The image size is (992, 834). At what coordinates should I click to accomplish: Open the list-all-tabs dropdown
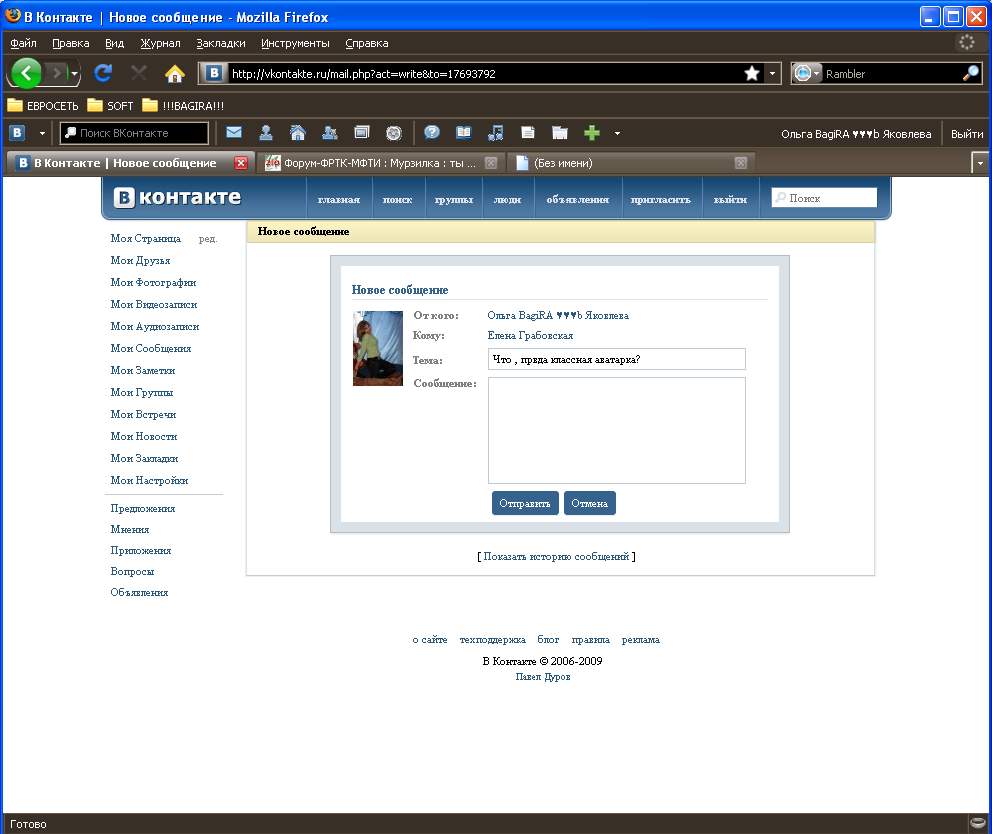(x=980, y=163)
